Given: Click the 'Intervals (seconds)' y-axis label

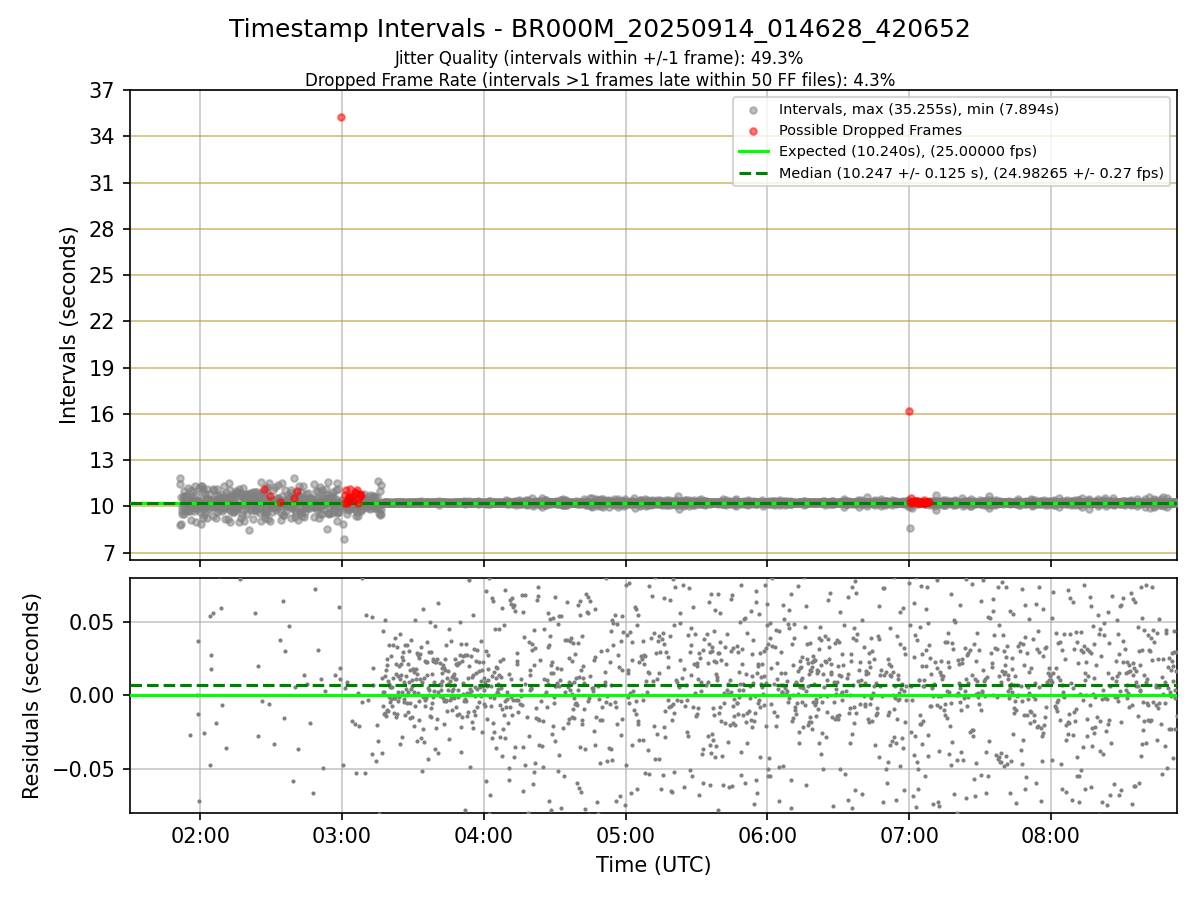Looking at the screenshot, I should [x=68, y=325].
